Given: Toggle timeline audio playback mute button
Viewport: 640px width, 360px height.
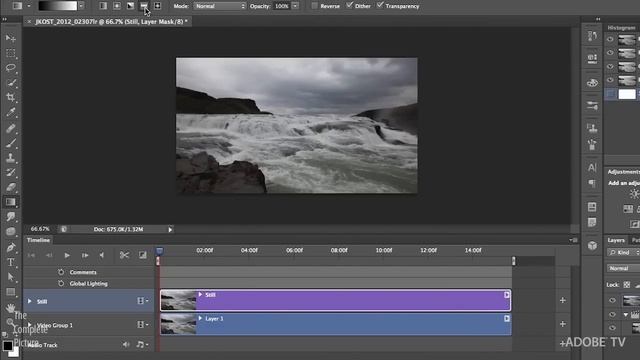Looking at the screenshot, I should [102, 255].
